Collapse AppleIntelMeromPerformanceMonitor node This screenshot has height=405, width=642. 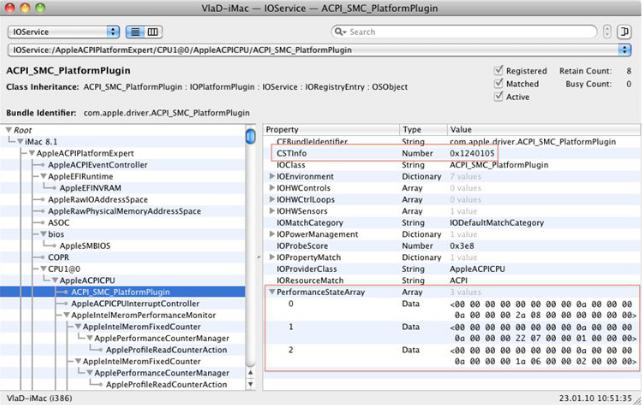[66, 315]
